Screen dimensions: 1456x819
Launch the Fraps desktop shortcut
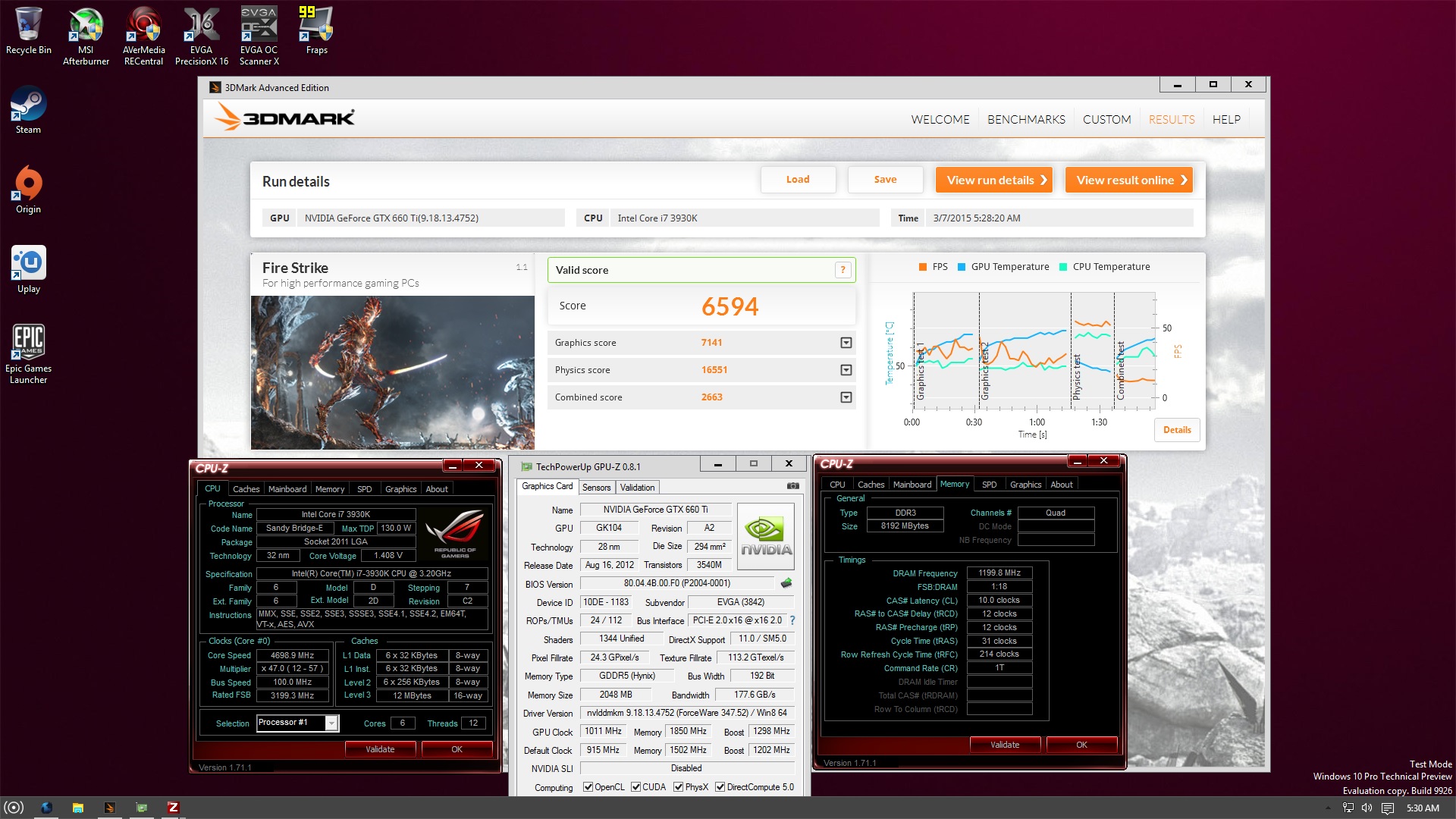coord(316,30)
